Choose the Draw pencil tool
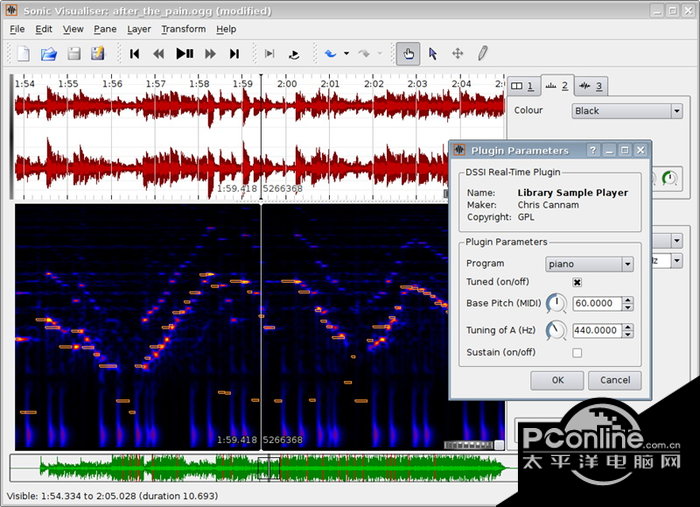 [482, 53]
